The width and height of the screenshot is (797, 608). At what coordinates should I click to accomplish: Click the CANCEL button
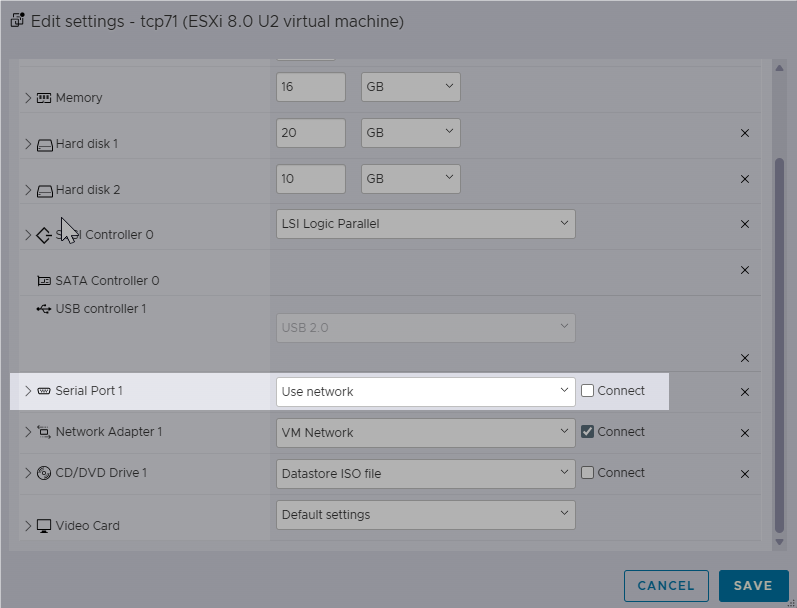pyautogui.click(x=666, y=586)
